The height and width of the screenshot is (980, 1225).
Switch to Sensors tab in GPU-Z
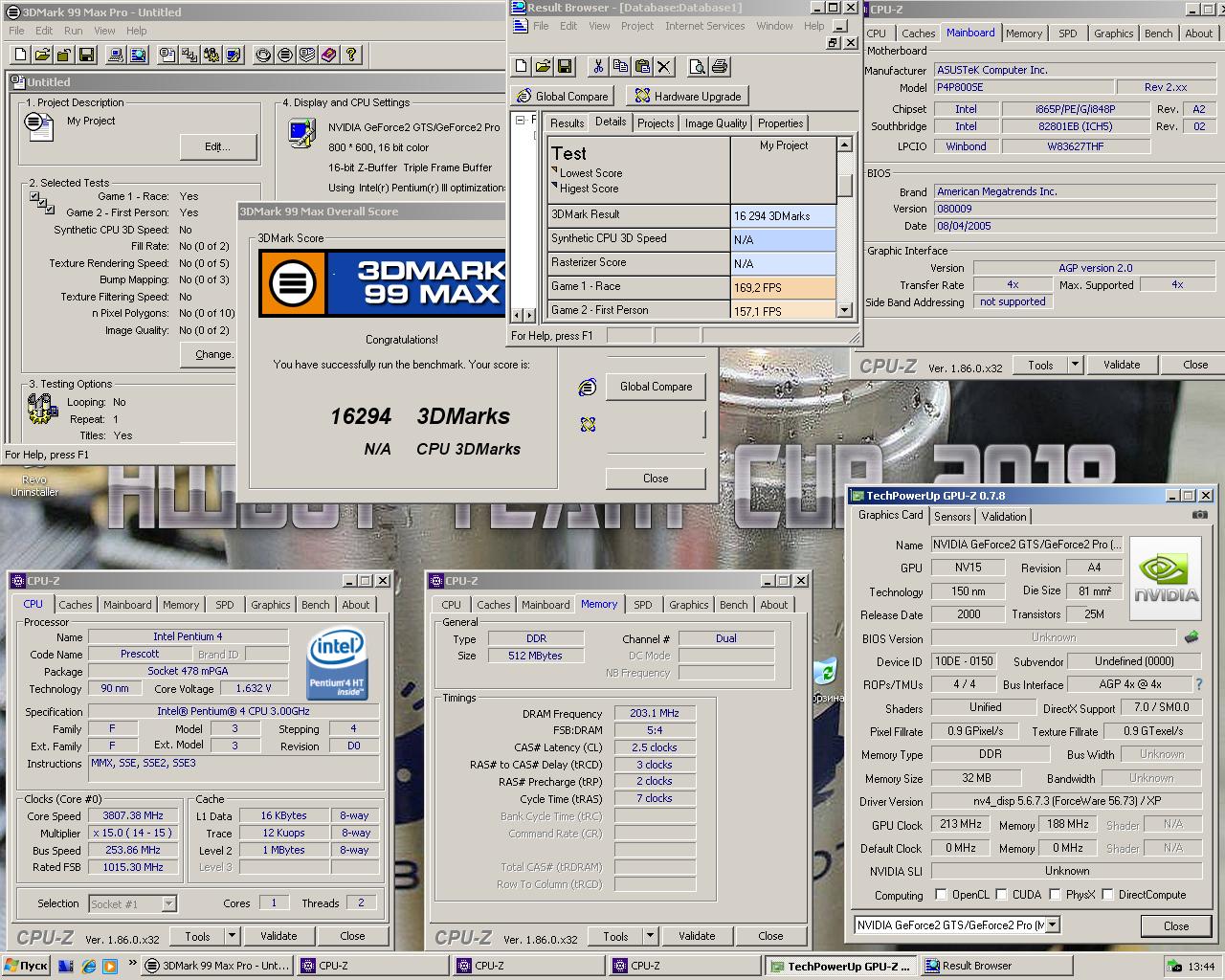pos(952,517)
